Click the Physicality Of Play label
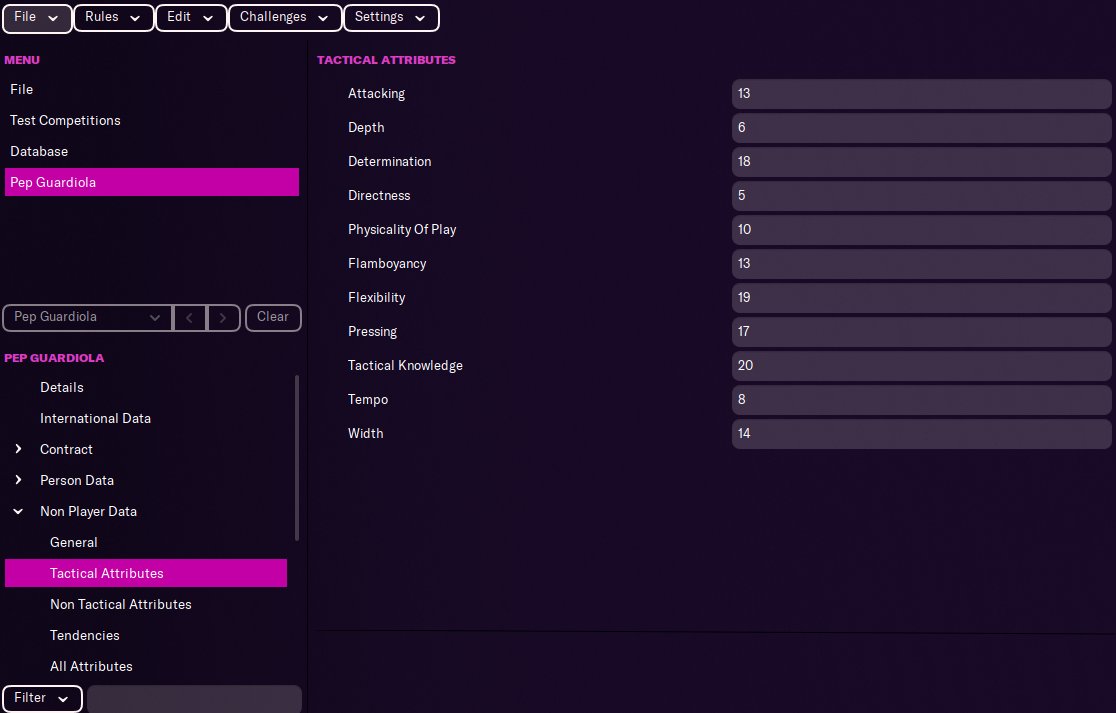This screenshot has width=1116, height=713. 402,230
